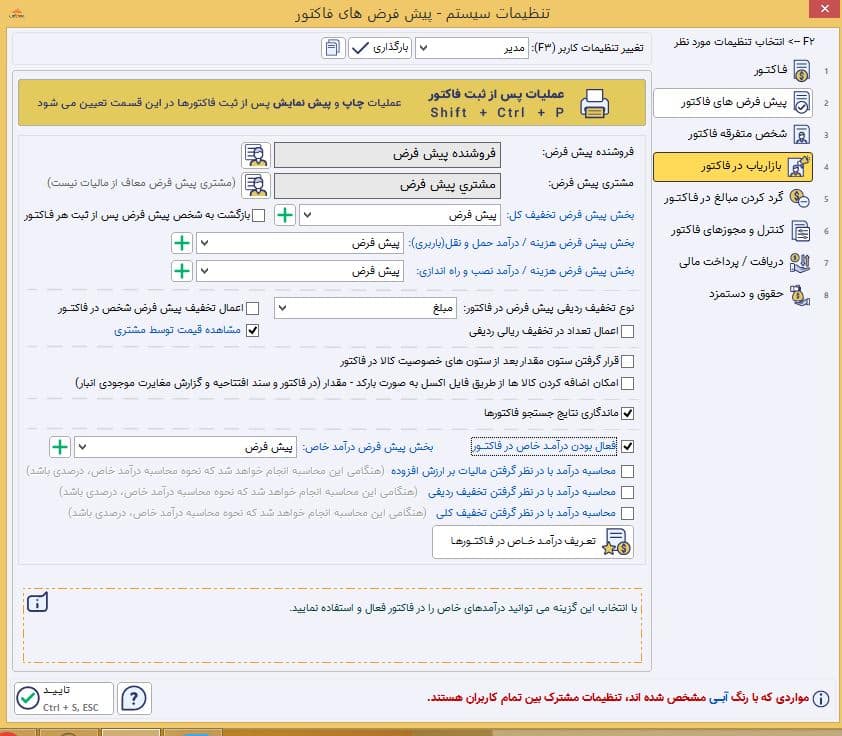Add new بخش پیش فرض درآمد خاص item
The width and height of the screenshot is (842, 736).
pyautogui.click(x=60, y=447)
